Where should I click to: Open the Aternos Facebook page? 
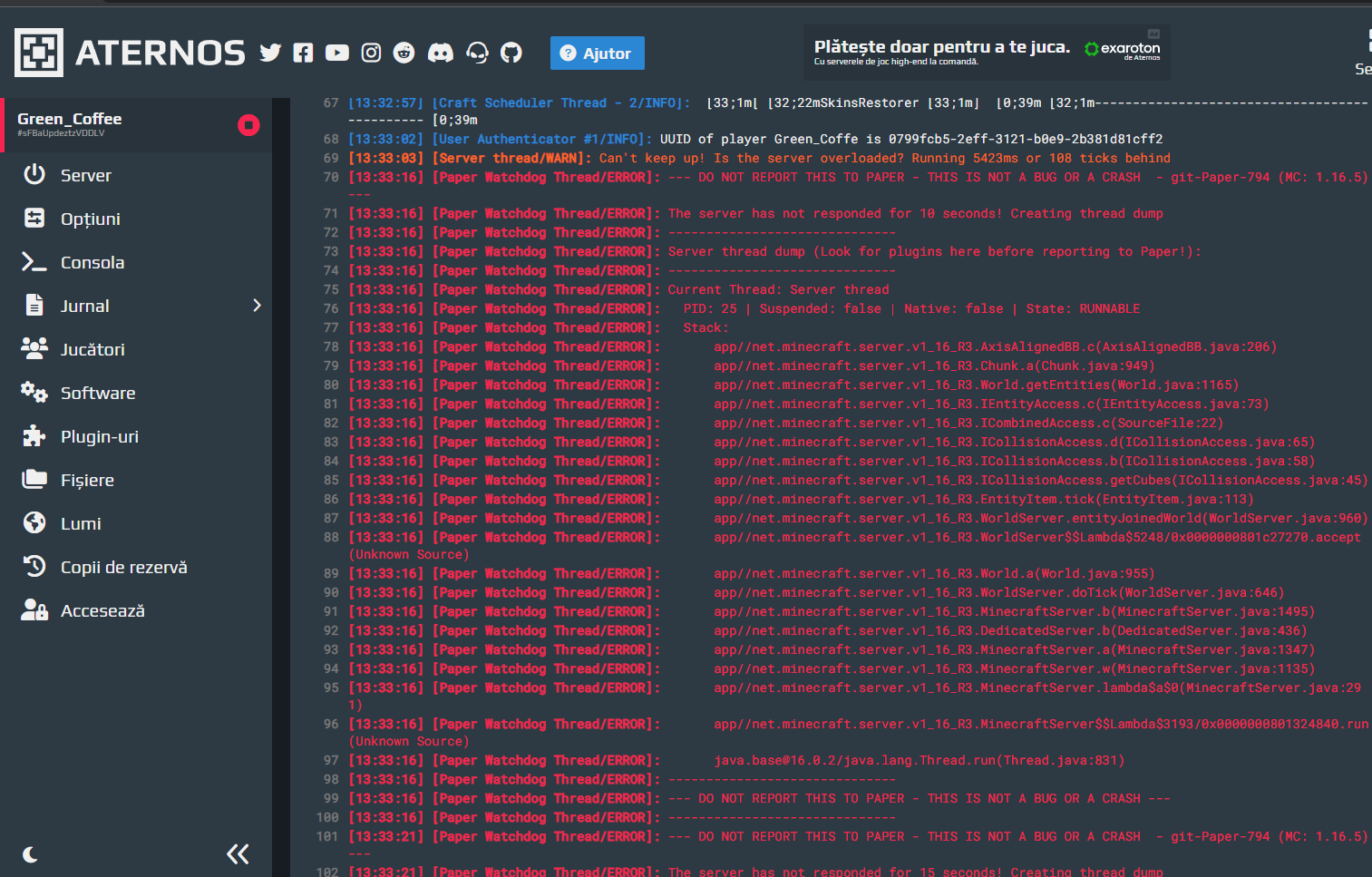pos(304,53)
